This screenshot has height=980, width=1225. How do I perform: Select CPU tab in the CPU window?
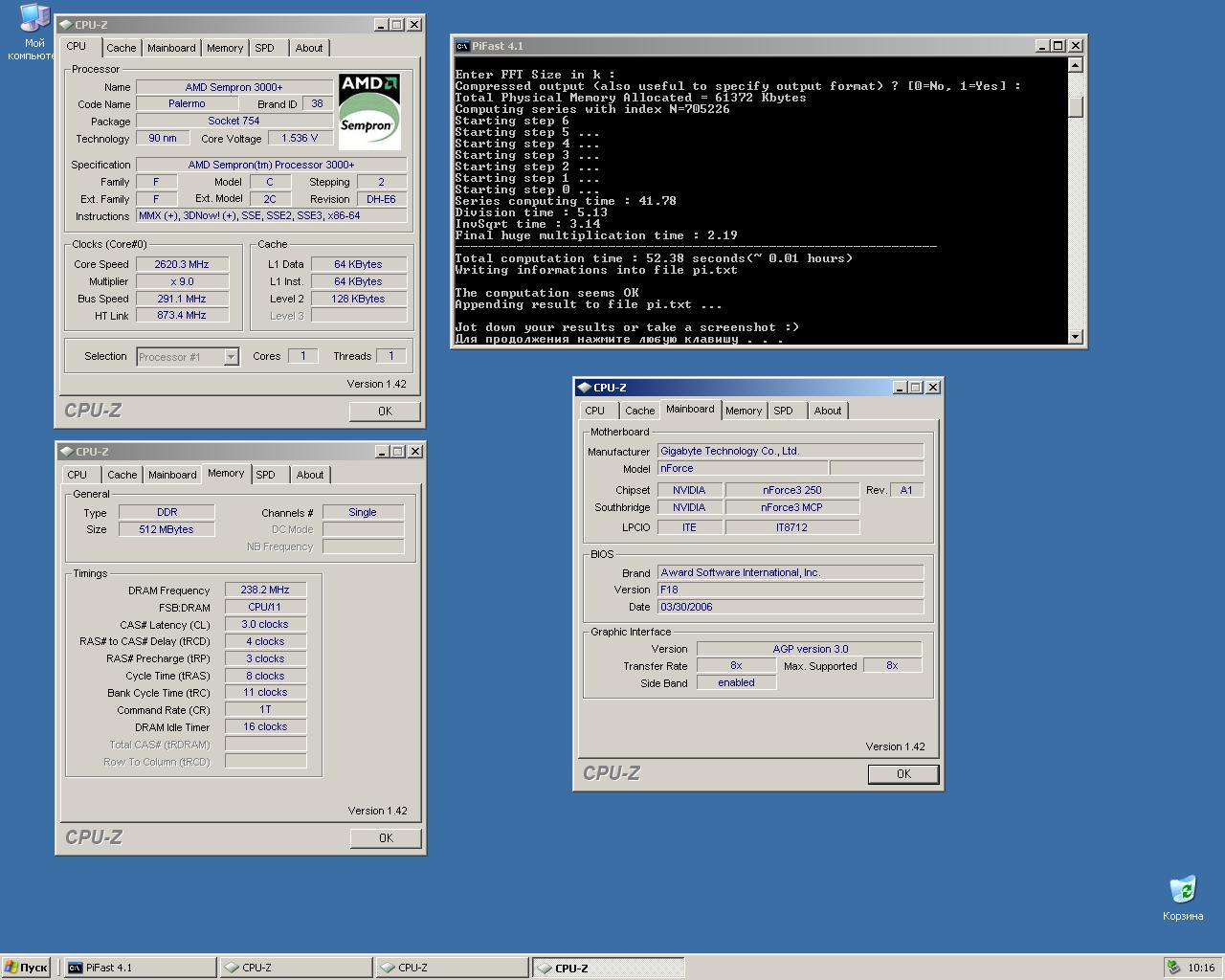(77, 46)
